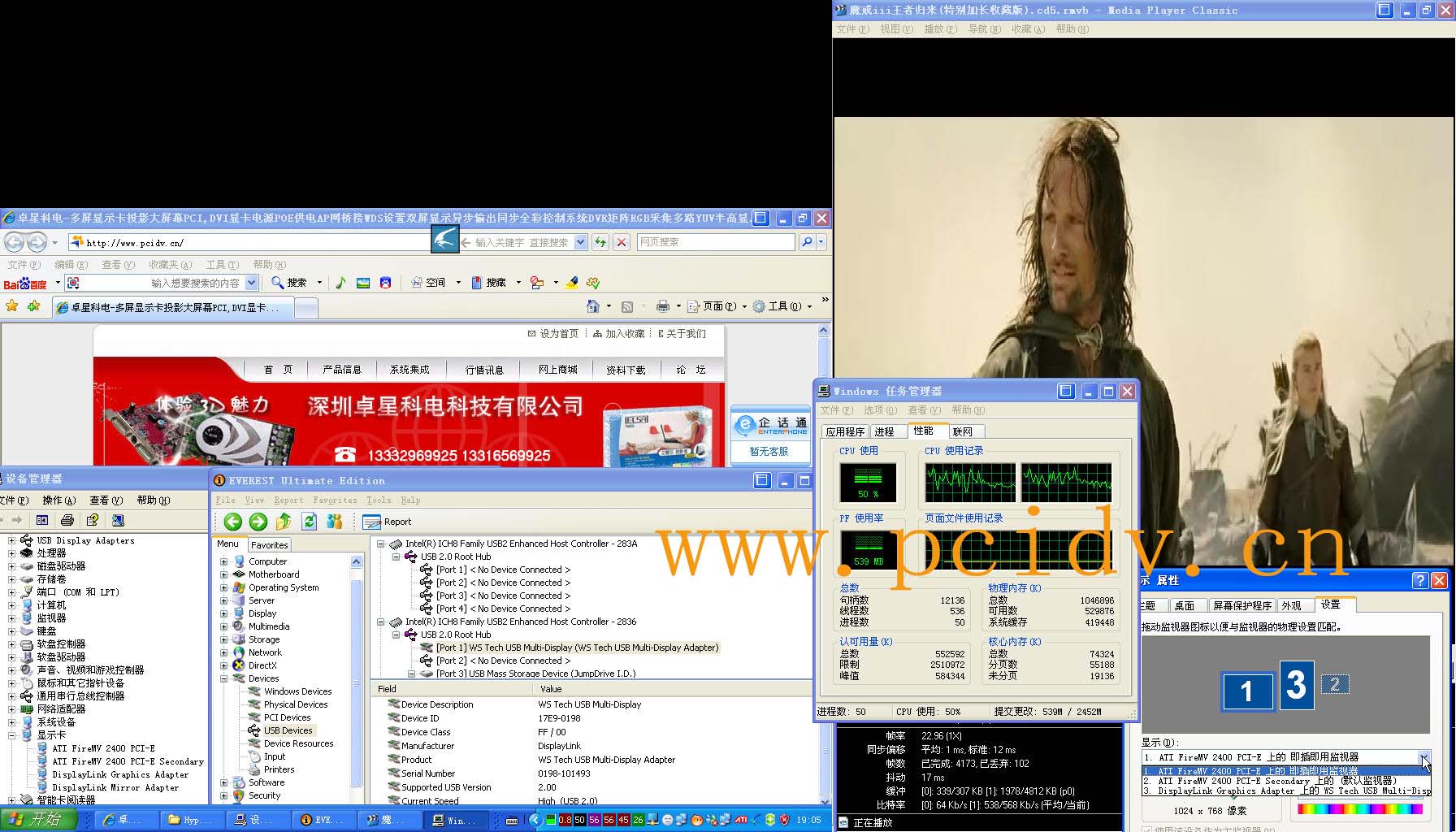
Task: Click the Favorites star icon in IE
Action: point(11,306)
